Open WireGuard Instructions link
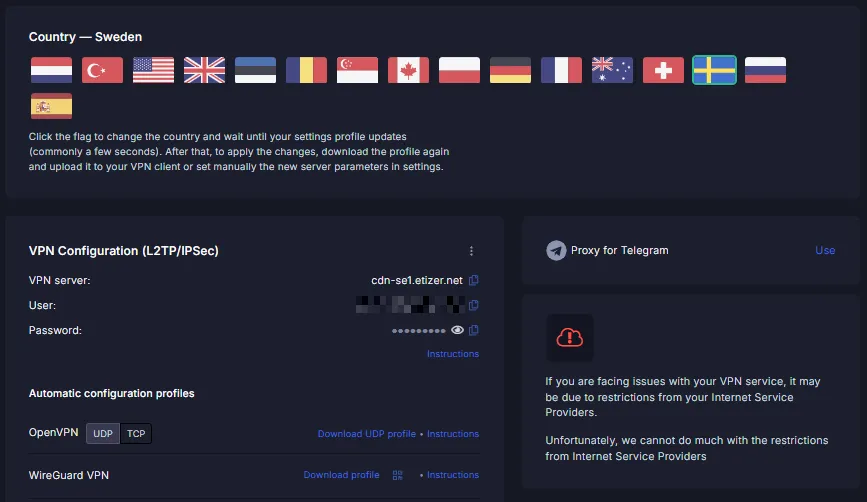Viewport: 867px width, 502px height. 453,475
